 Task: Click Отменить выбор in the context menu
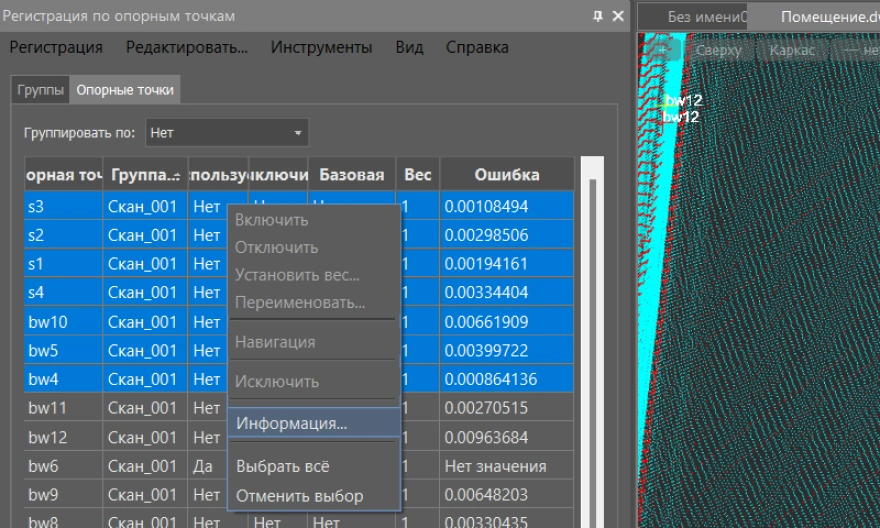299,496
